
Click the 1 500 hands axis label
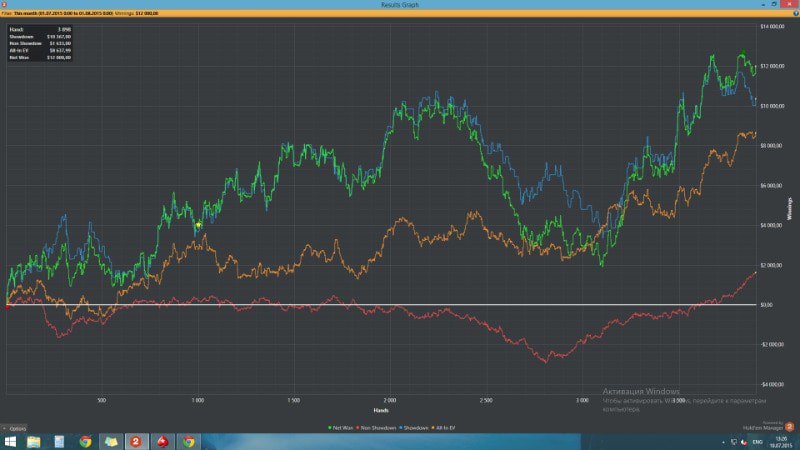click(x=294, y=401)
